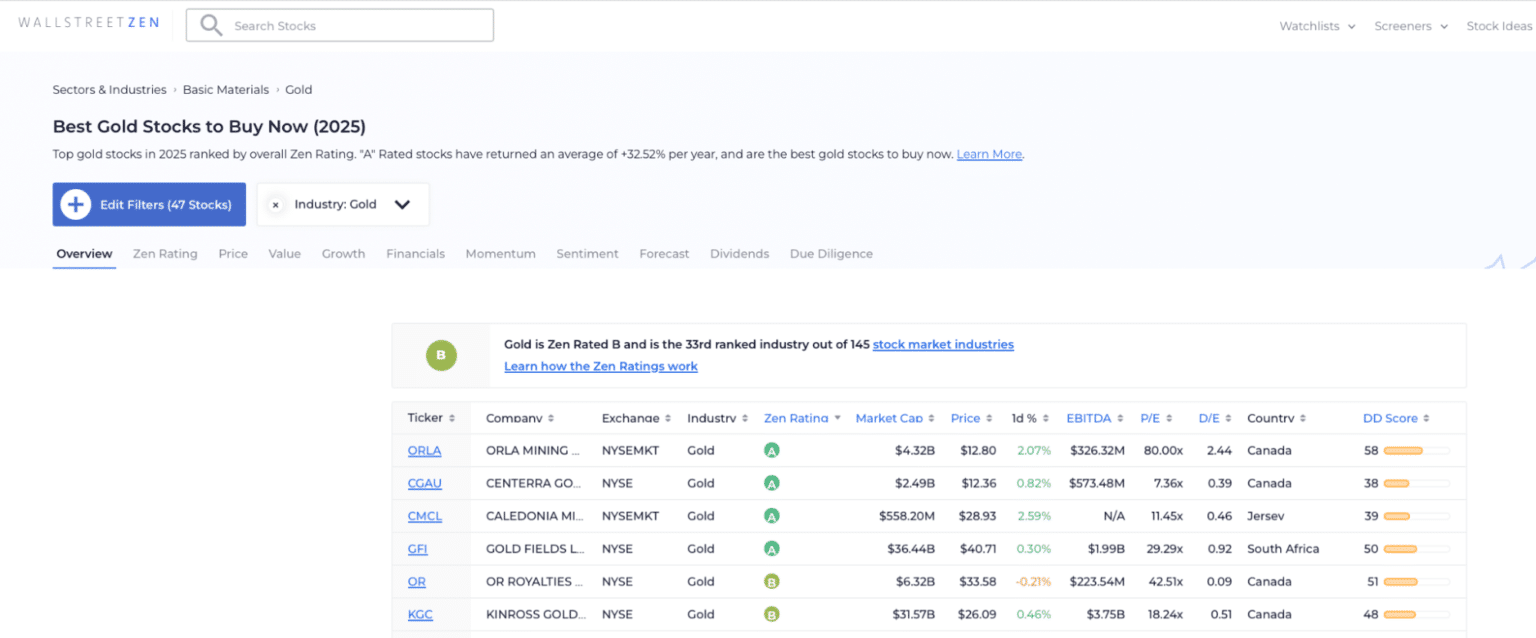
Task: Switch to the Momentum tab
Action: [500, 254]
